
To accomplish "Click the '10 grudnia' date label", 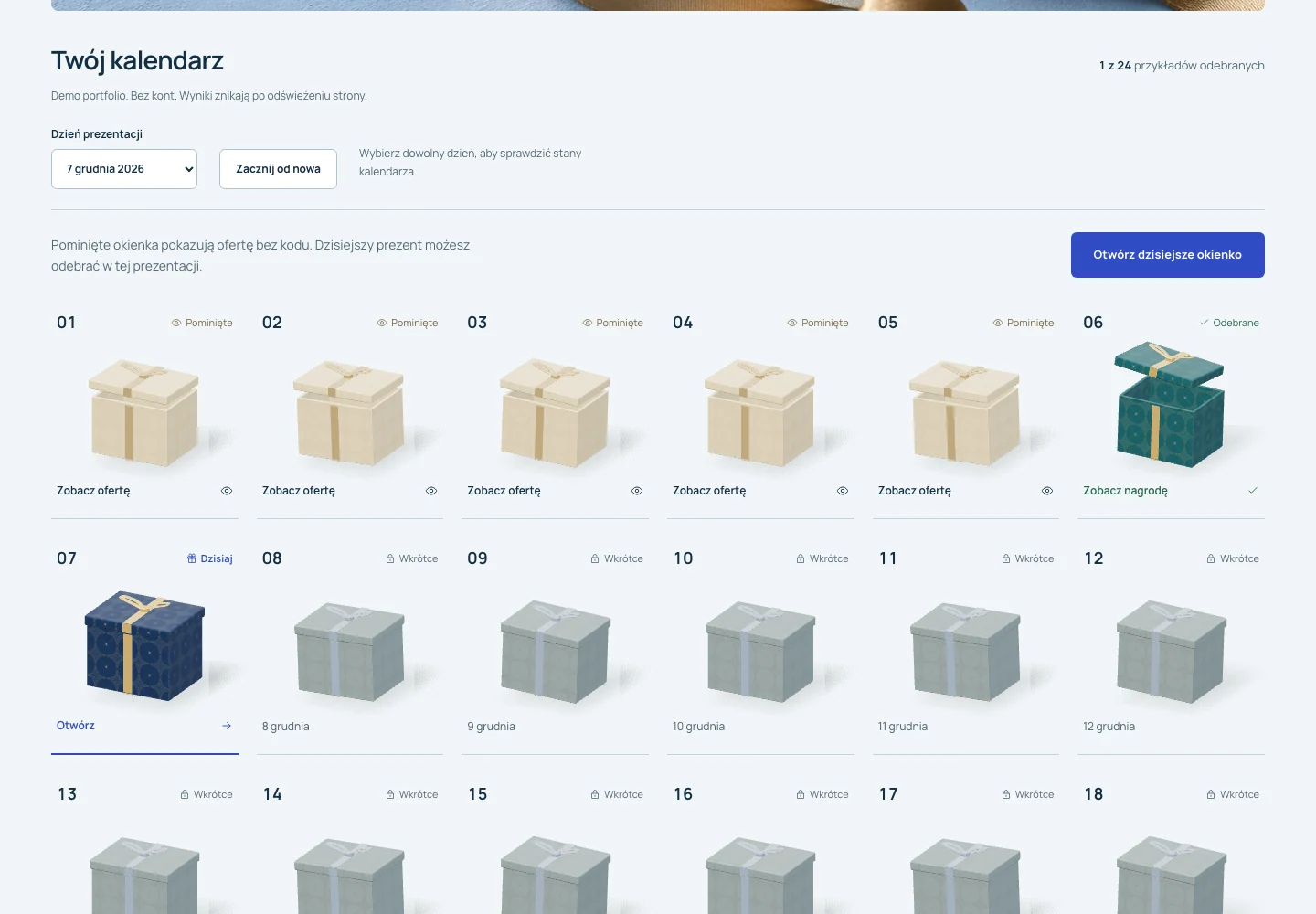I will [699, 727].
